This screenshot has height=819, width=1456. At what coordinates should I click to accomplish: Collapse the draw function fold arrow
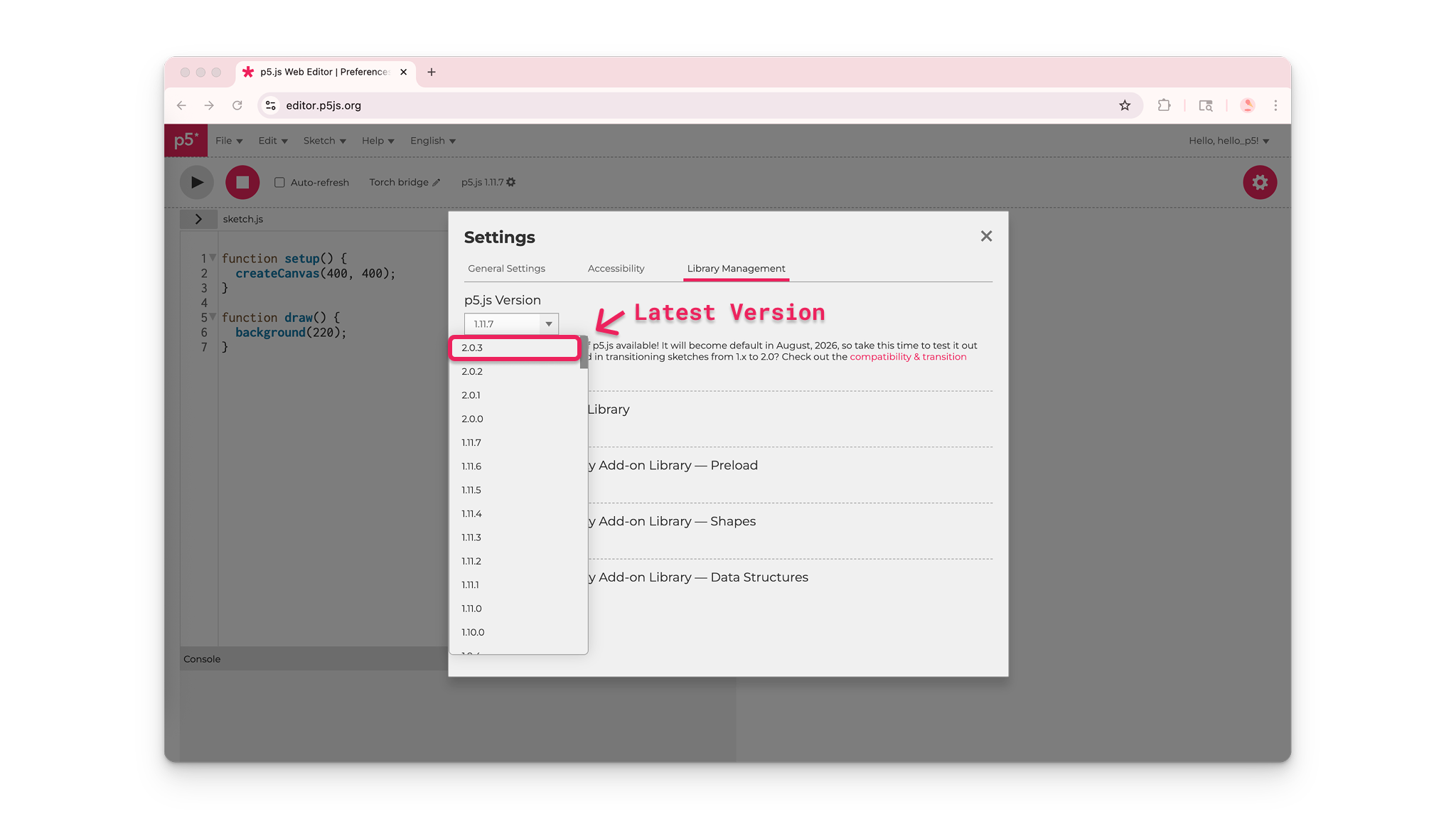[x=213, y=317]
